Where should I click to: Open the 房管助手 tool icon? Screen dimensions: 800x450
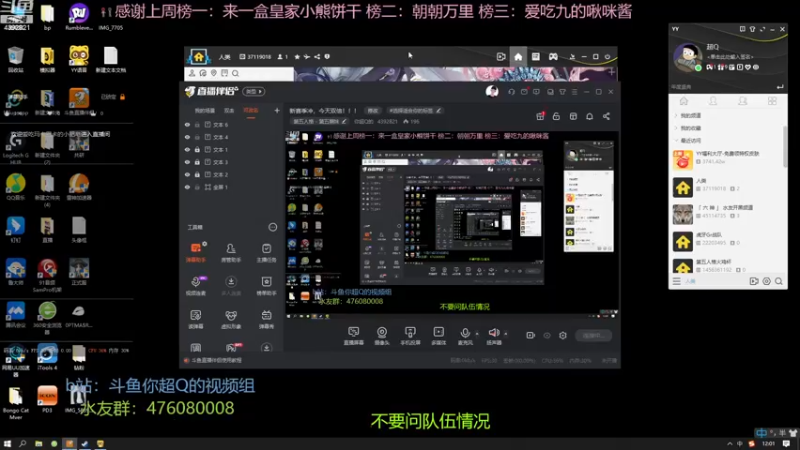(231, 252)
